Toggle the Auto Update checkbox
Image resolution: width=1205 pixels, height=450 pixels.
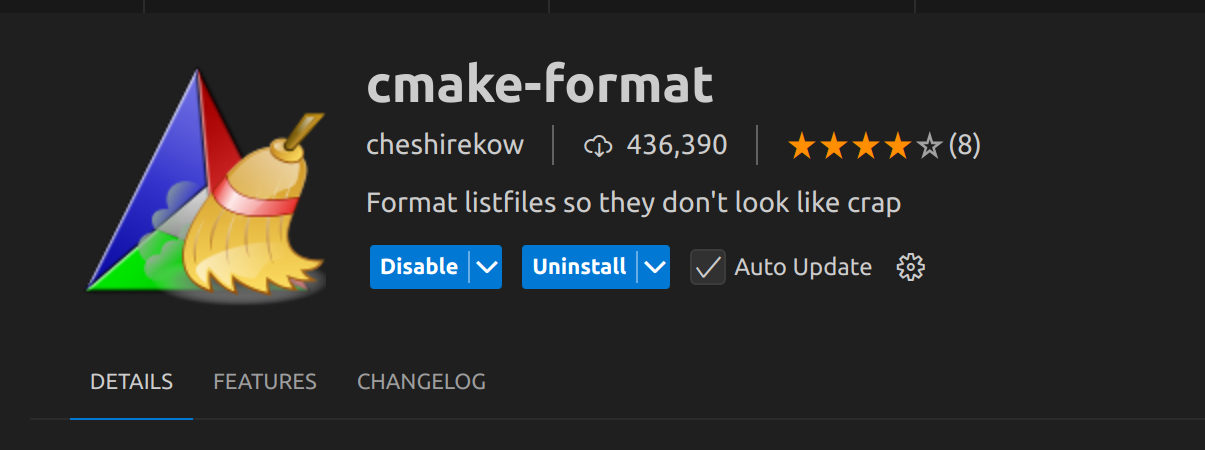tap(708, 267)
